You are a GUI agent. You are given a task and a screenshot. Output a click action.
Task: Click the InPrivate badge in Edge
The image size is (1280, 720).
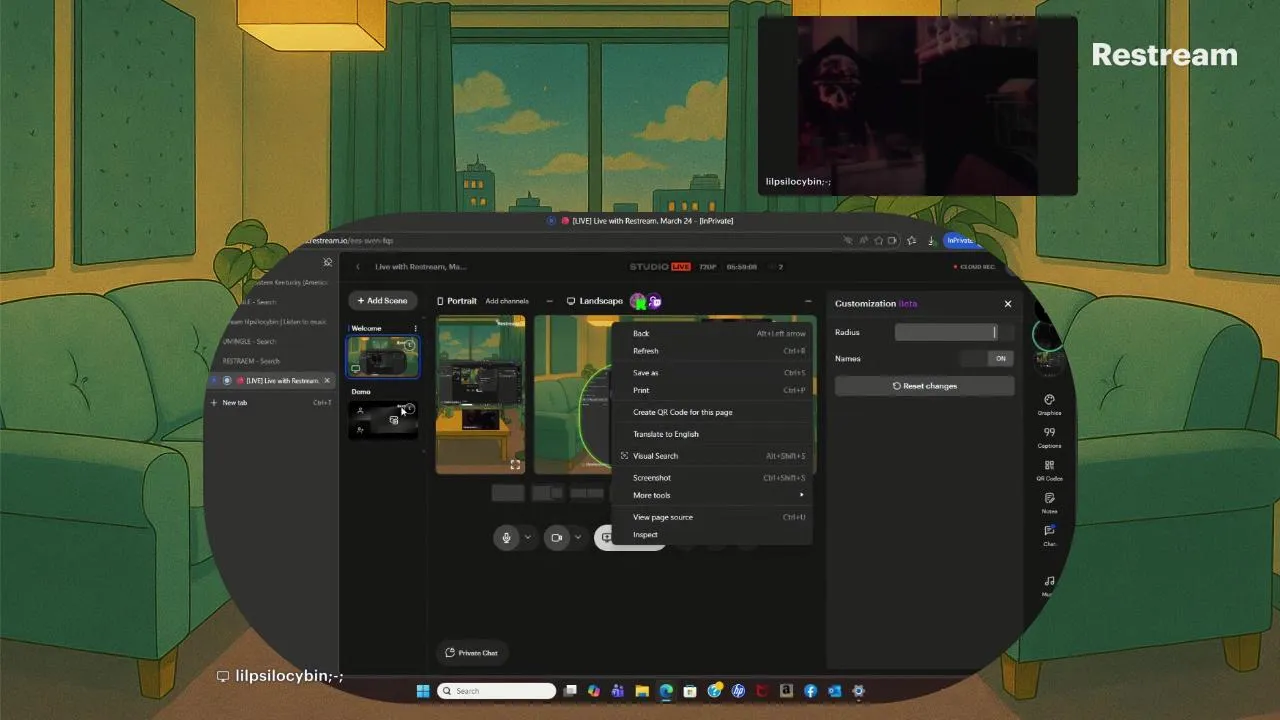pos(960,240)
